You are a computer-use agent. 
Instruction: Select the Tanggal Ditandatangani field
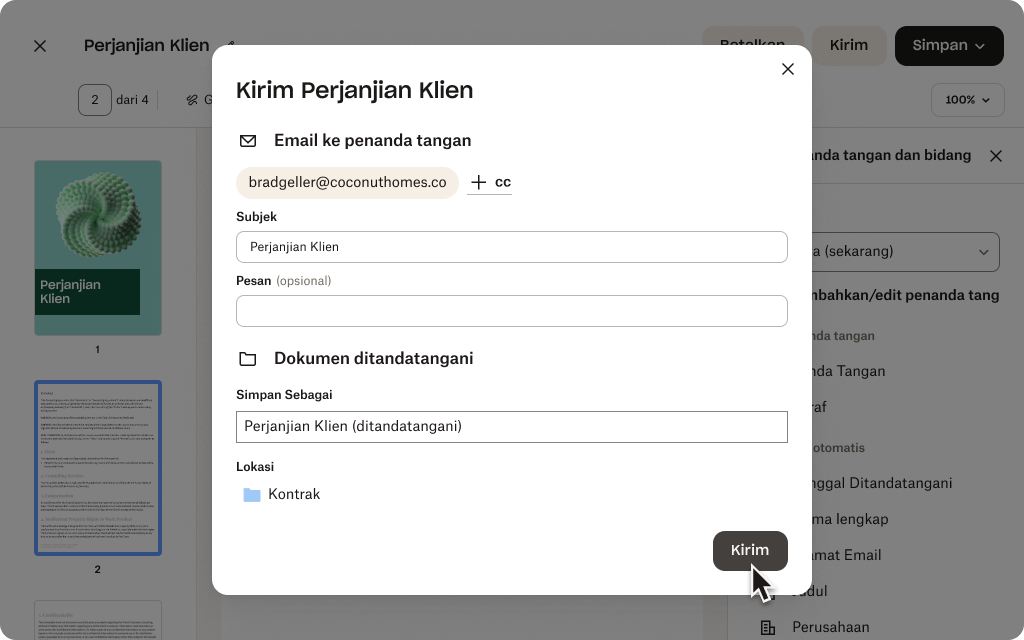882,483
